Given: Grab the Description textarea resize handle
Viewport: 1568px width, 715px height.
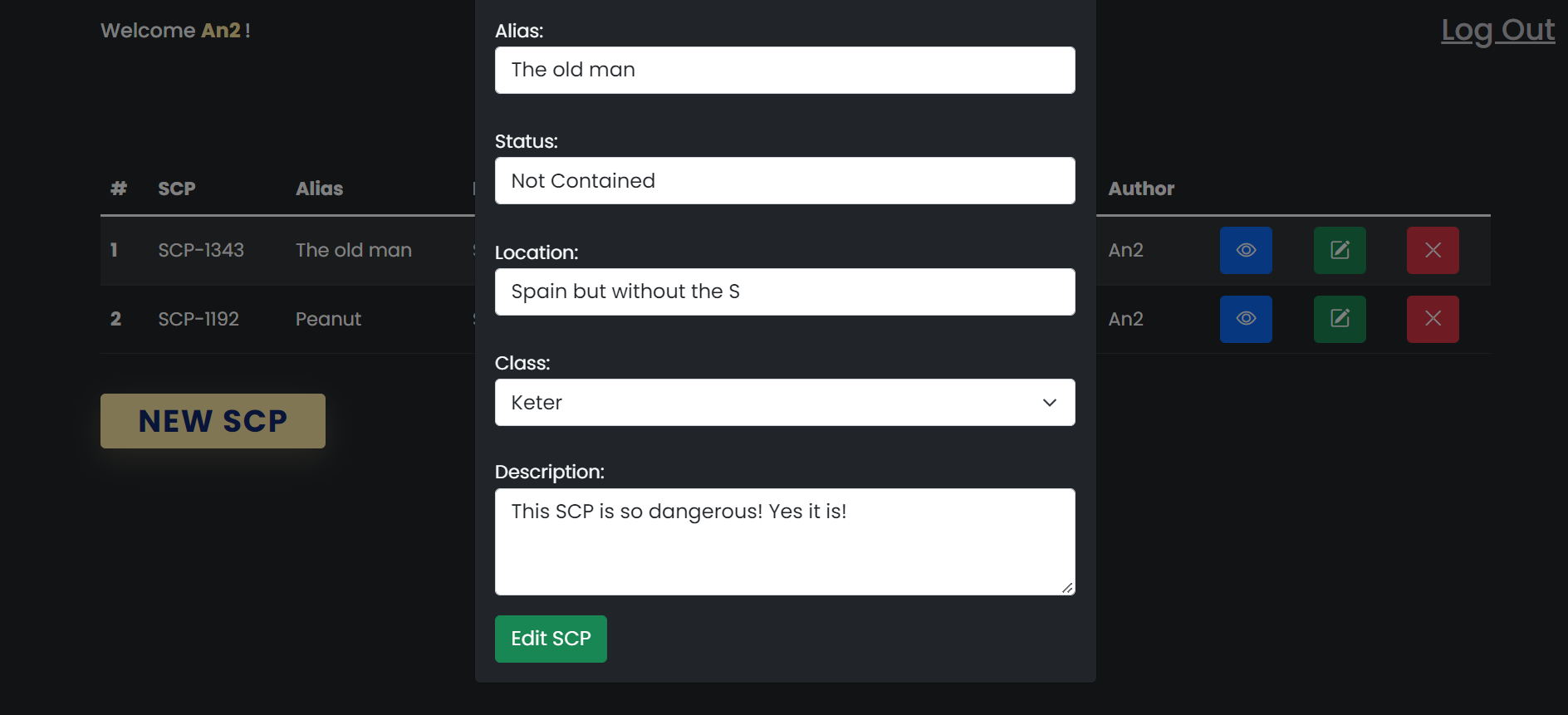Looking at the screenshot, I should click(1067, 587).
